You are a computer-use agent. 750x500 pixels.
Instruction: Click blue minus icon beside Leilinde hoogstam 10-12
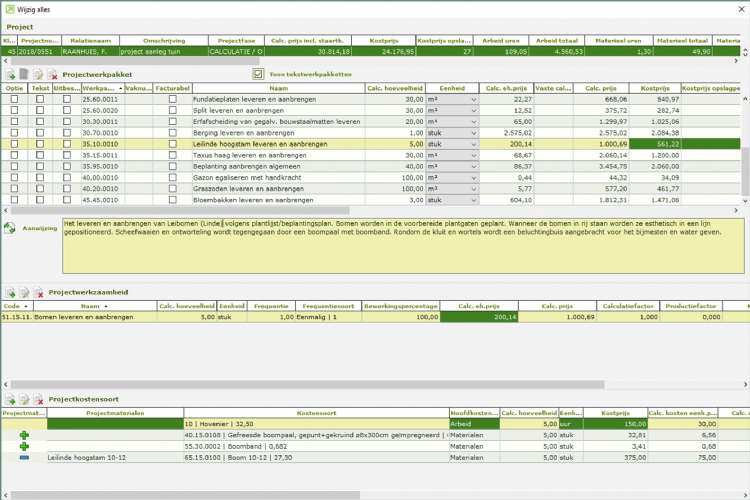(x=23, y=457)
